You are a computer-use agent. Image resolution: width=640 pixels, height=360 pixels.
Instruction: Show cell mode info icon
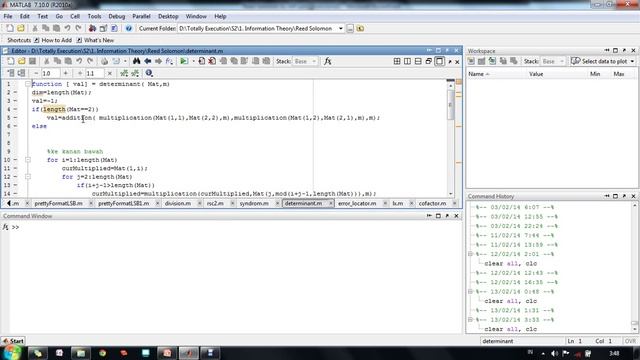pos(149,73)
